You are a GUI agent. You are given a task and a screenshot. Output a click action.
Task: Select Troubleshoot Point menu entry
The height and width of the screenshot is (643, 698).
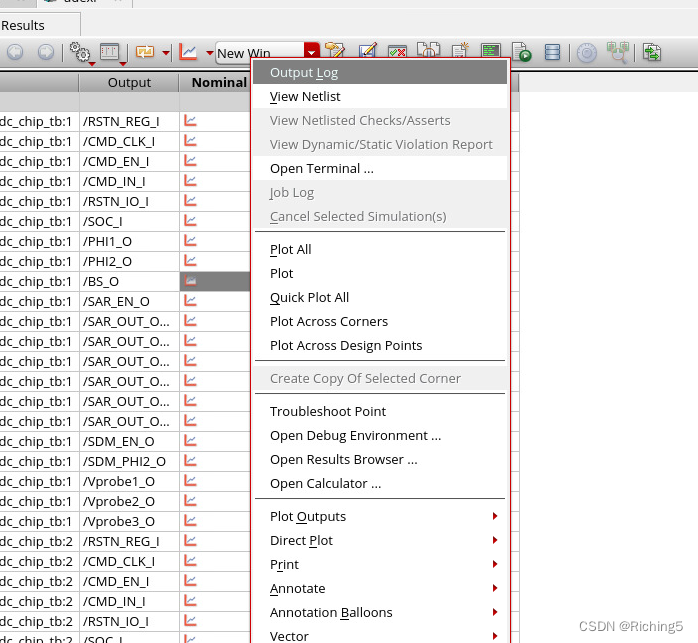click(x=380, y=411)
